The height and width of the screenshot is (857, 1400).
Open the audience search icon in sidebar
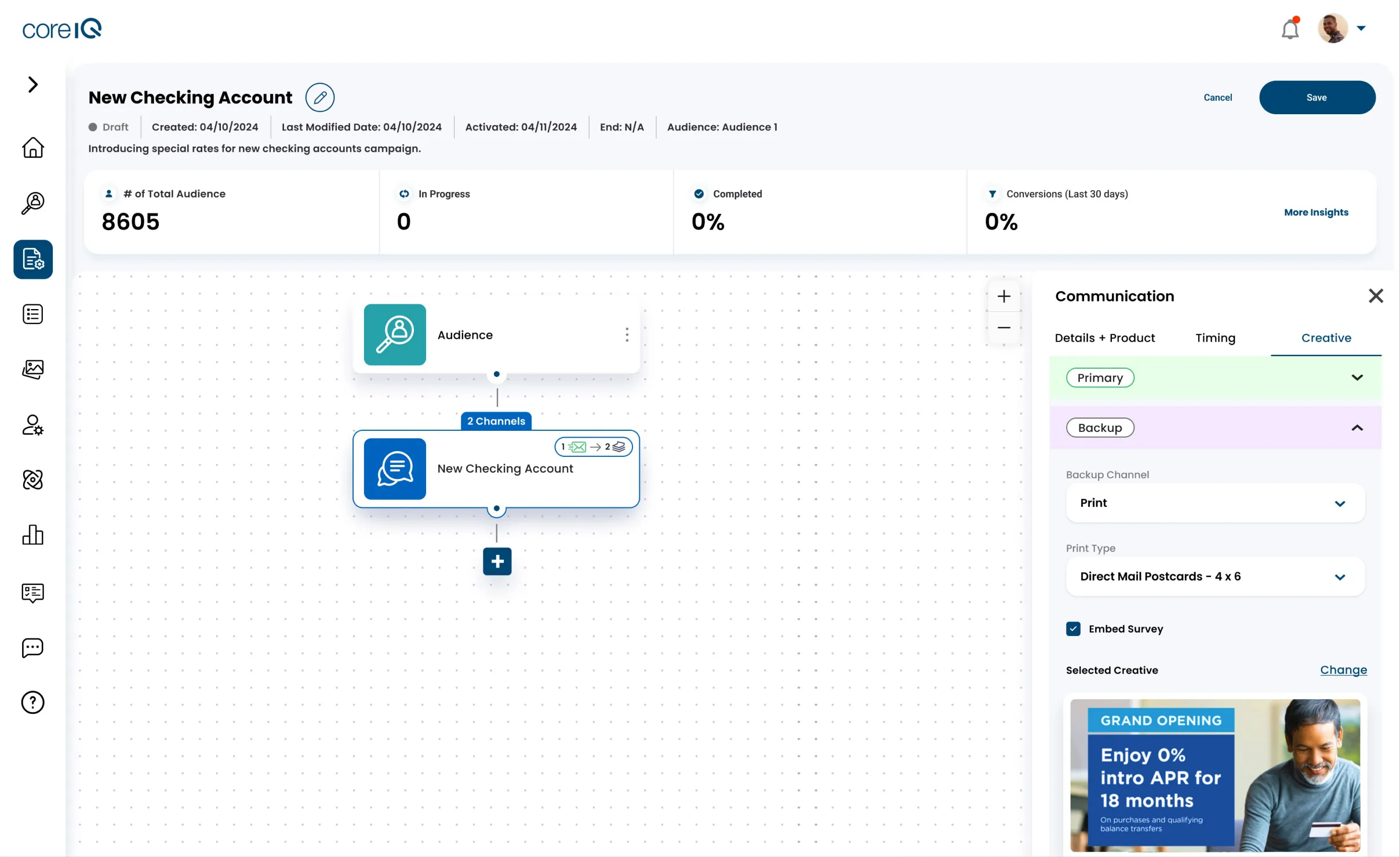[x=33, y=204]
